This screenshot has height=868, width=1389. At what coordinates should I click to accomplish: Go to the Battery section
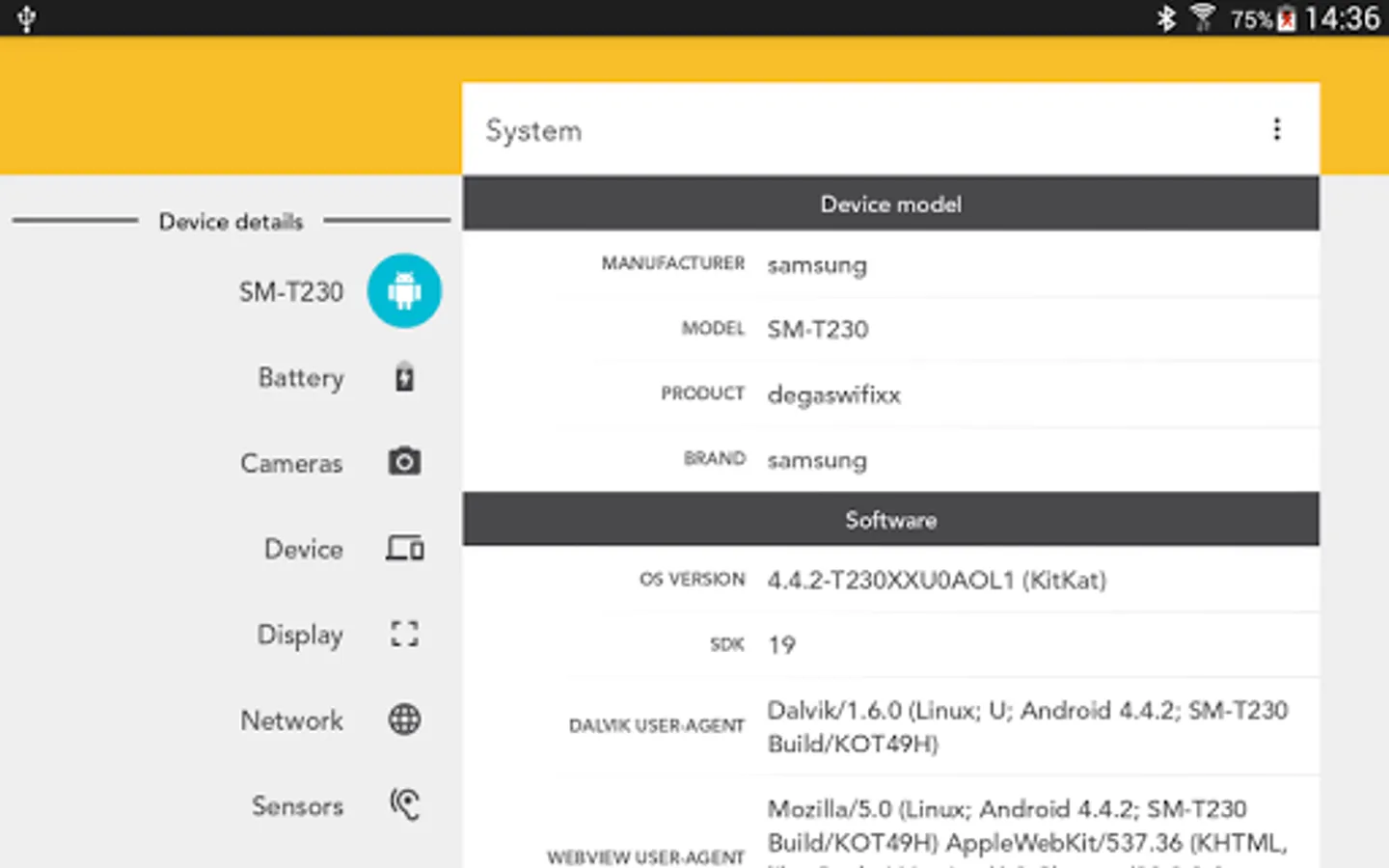[x=301, y=377]
